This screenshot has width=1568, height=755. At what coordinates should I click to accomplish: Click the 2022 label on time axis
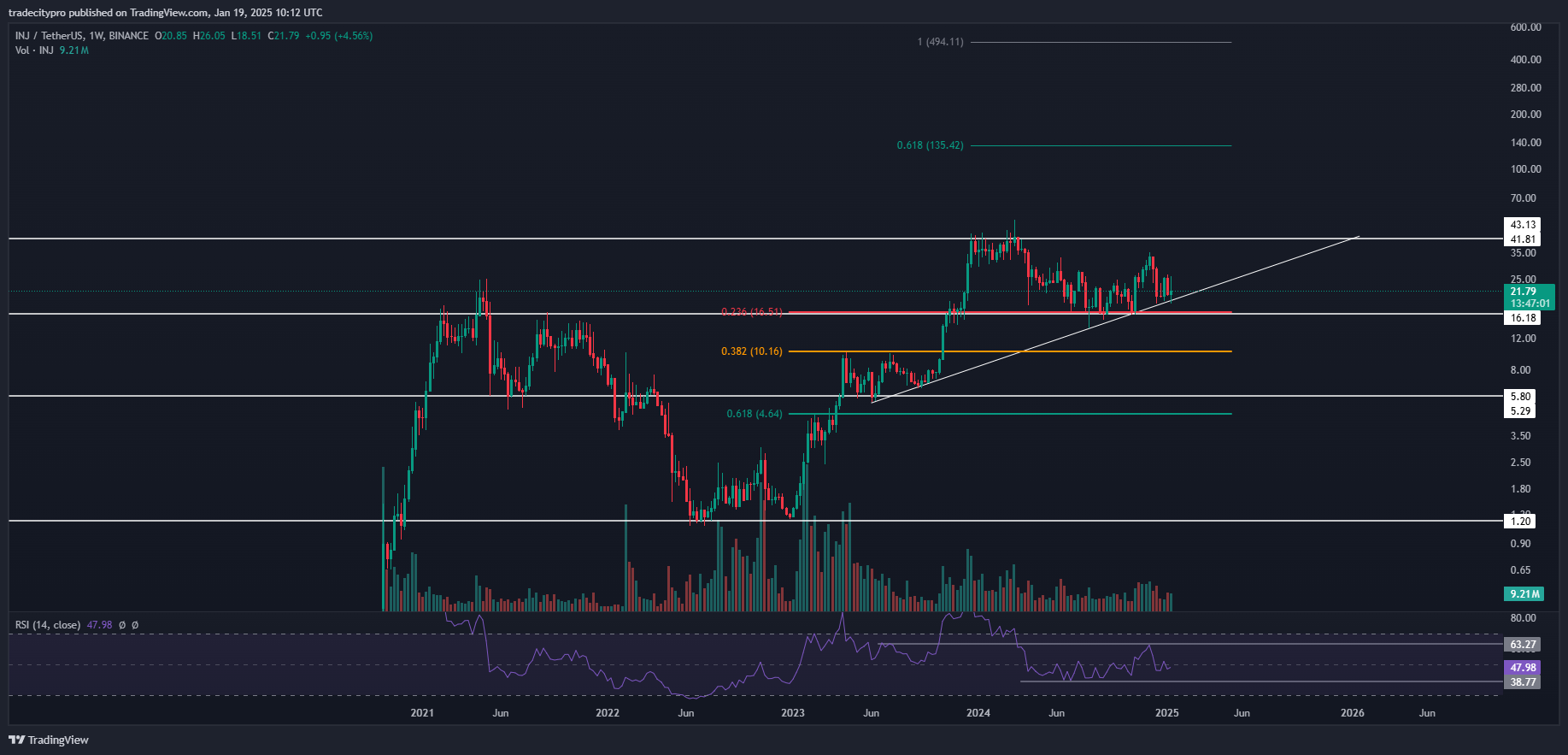(x=608, y=713)
